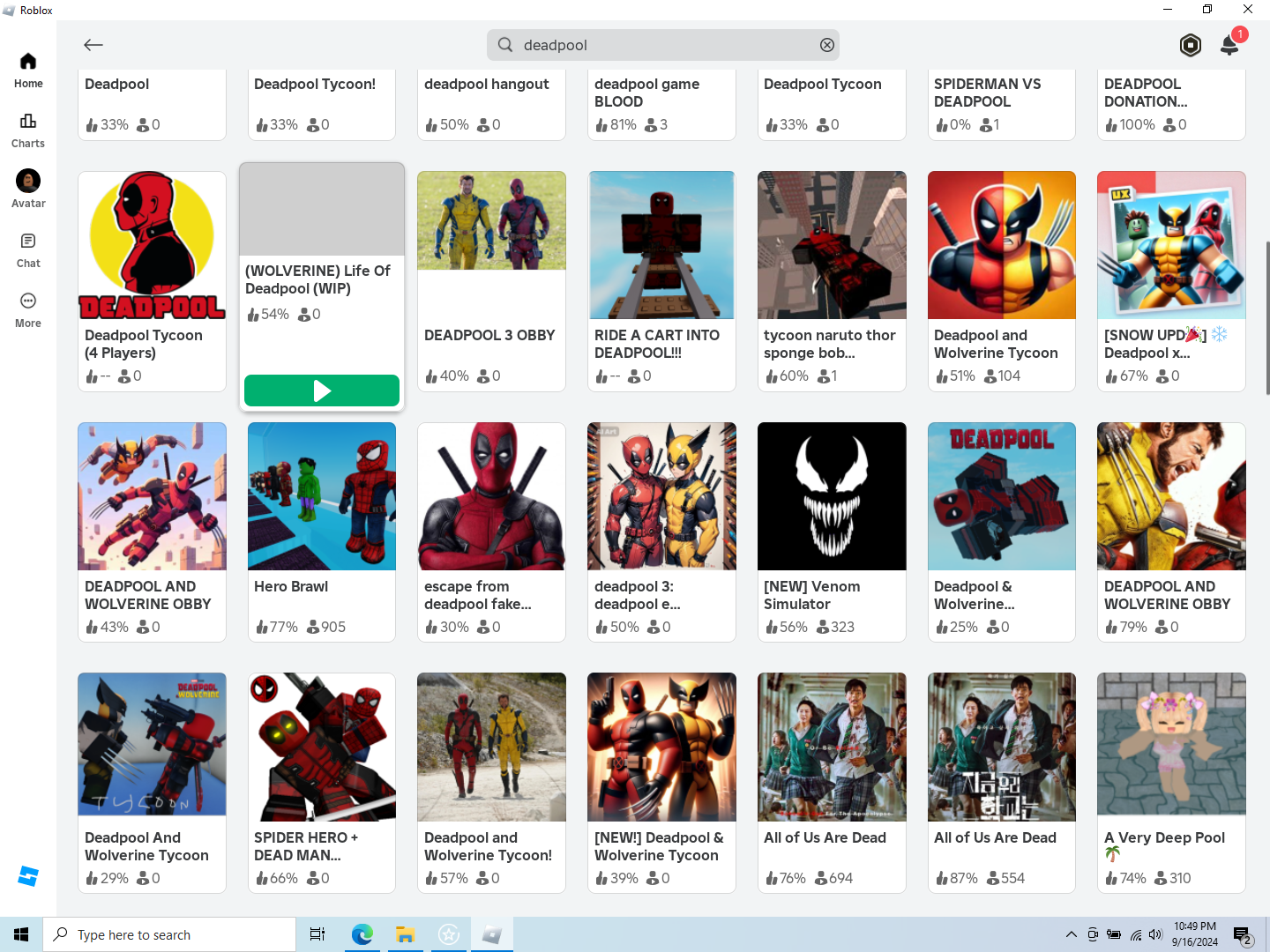Click the Deadpool game title rated 33%
The image size is (1270, 952).
click(x=116, y=84)
